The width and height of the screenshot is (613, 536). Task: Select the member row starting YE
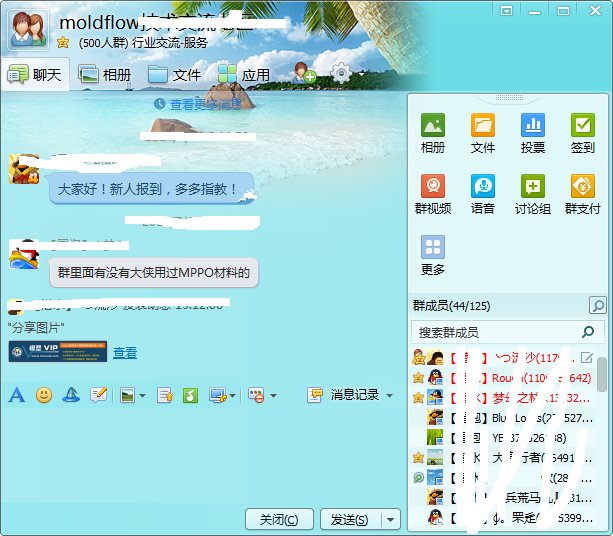tap(504, 438)
